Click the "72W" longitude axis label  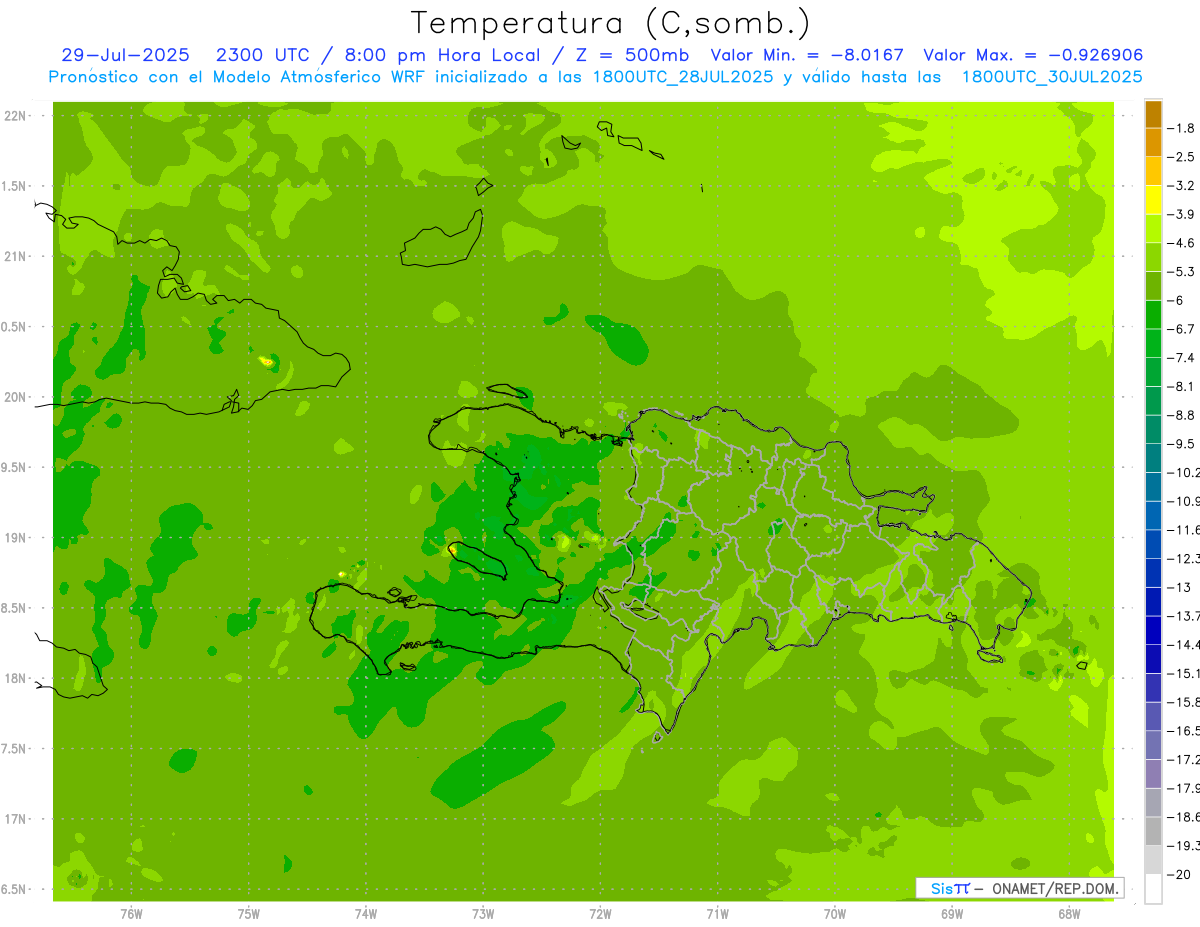tap(600, 913)
